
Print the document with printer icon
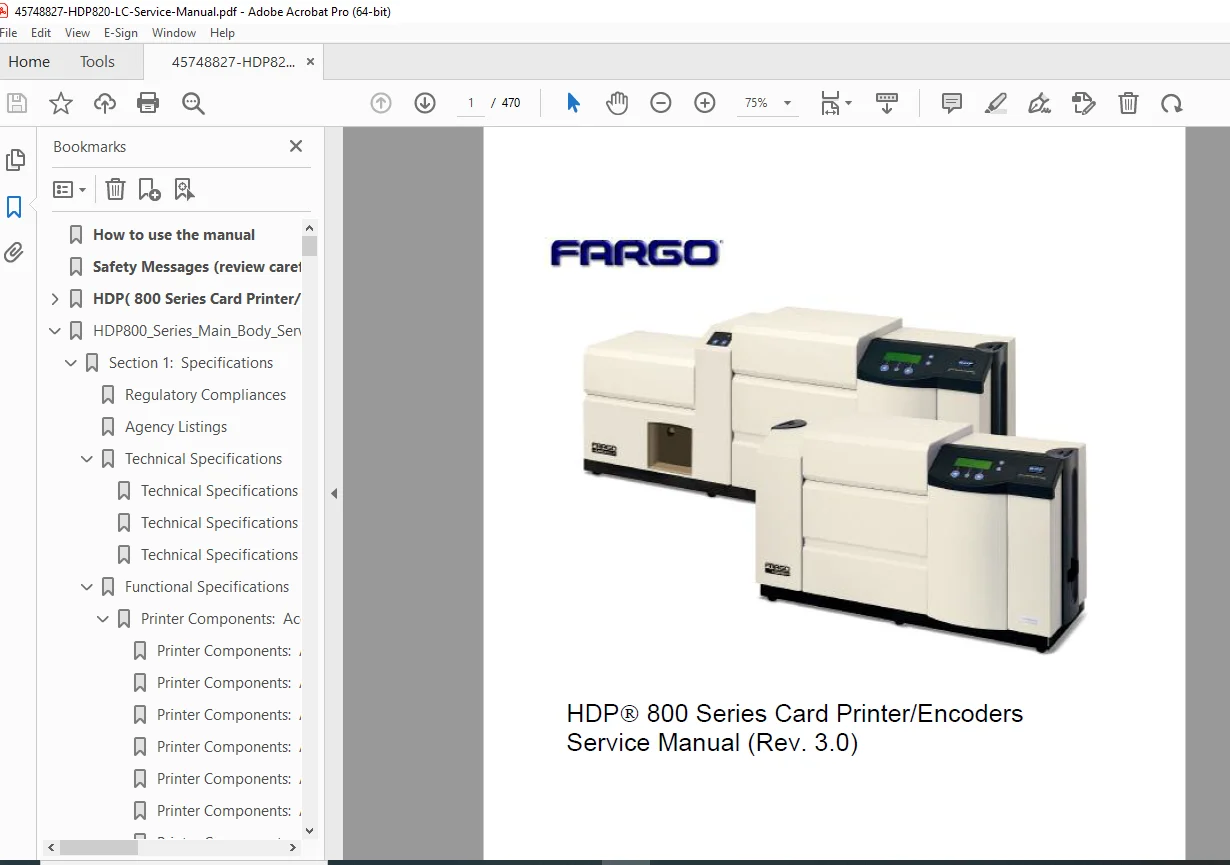pos(148,103)
